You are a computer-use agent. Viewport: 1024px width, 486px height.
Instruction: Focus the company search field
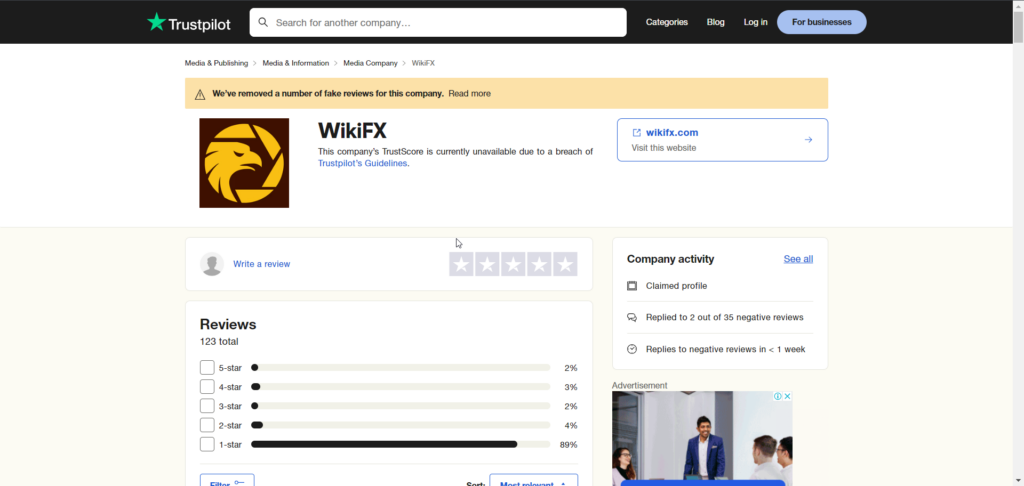pos(438,22)
